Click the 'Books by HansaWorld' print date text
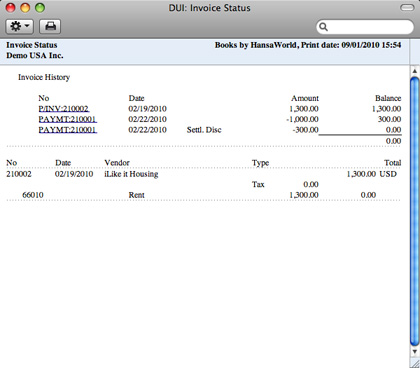420x368 pixels. click(x=308, y=45)
